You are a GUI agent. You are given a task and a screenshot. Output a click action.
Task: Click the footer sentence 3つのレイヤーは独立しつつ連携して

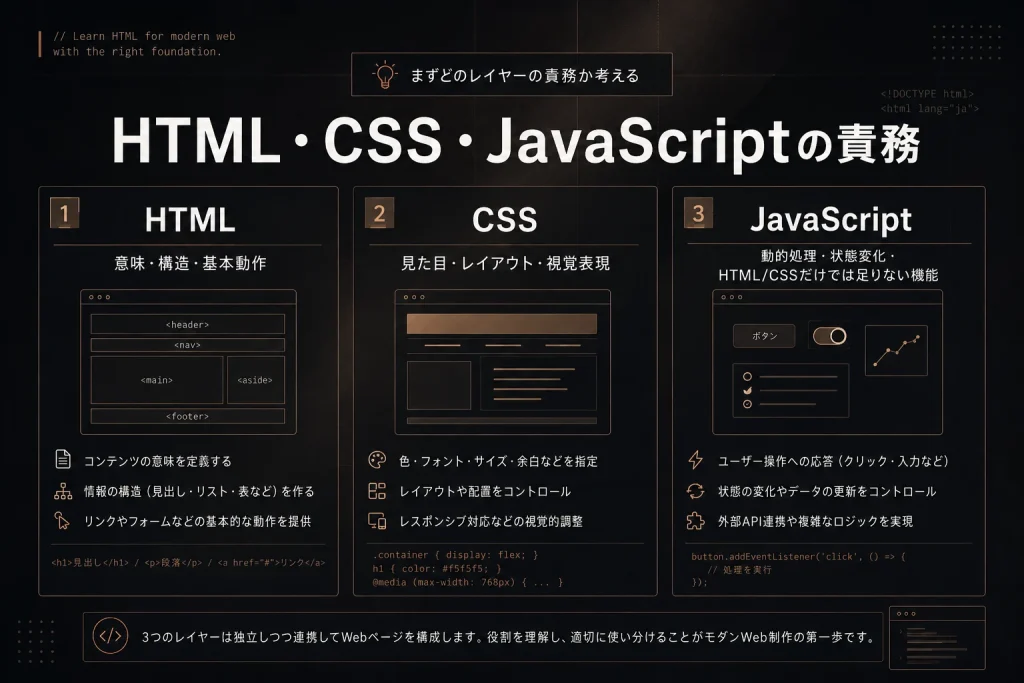(509, 637)
